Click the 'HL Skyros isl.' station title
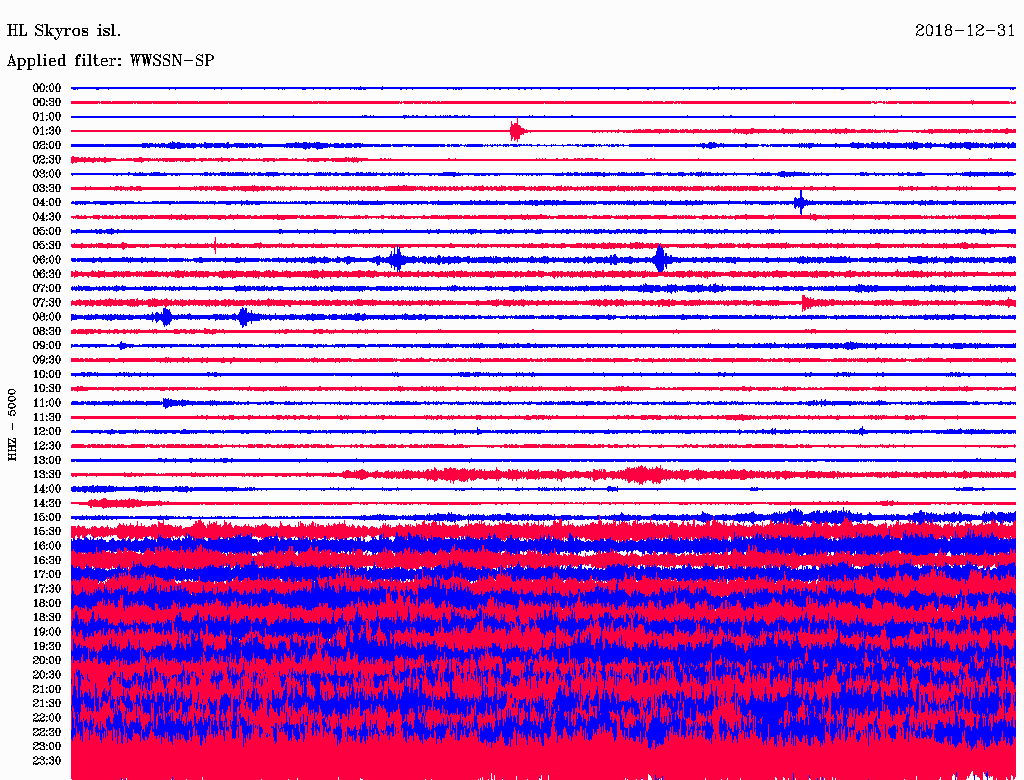This screenshot has width=1024, height=780. (x=63, y=31)
